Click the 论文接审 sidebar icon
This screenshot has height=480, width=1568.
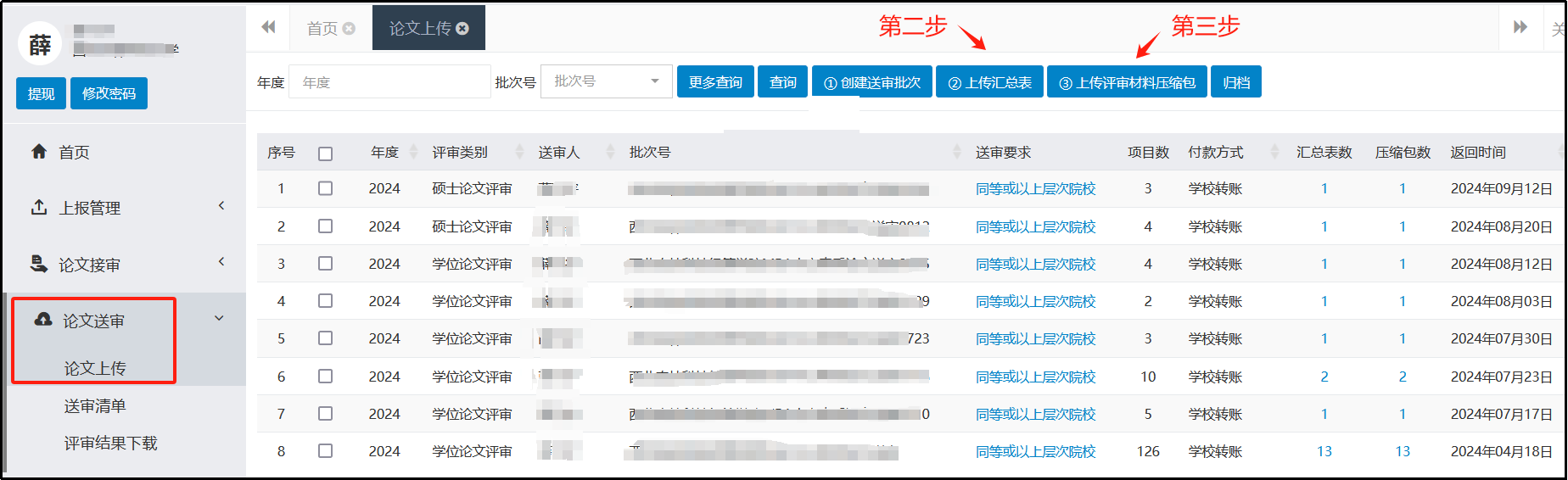pyautogui.click(x=39, y=264)
